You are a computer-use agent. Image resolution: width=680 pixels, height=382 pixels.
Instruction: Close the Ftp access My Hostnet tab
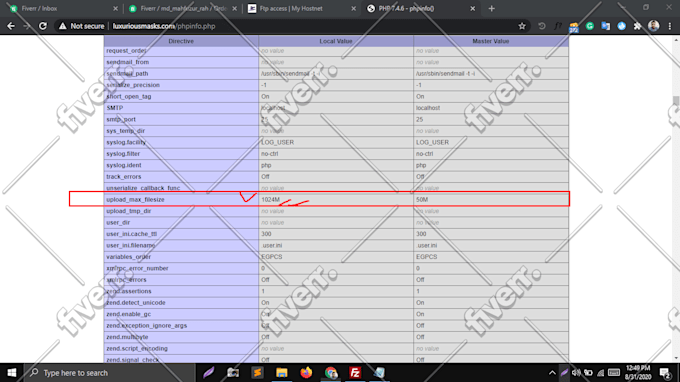[x=353, y=8]
